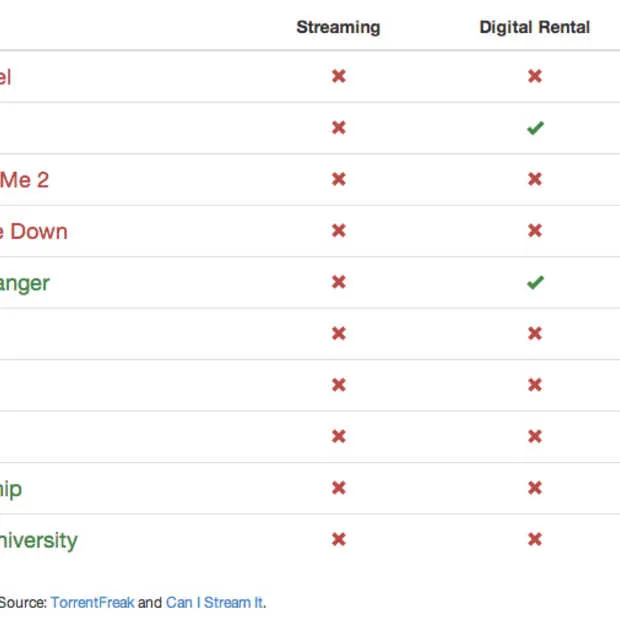The height and width of the screenshot is (620, 620).
Task: Open the Can I Stream It link
Action: [x=215, y=603]
